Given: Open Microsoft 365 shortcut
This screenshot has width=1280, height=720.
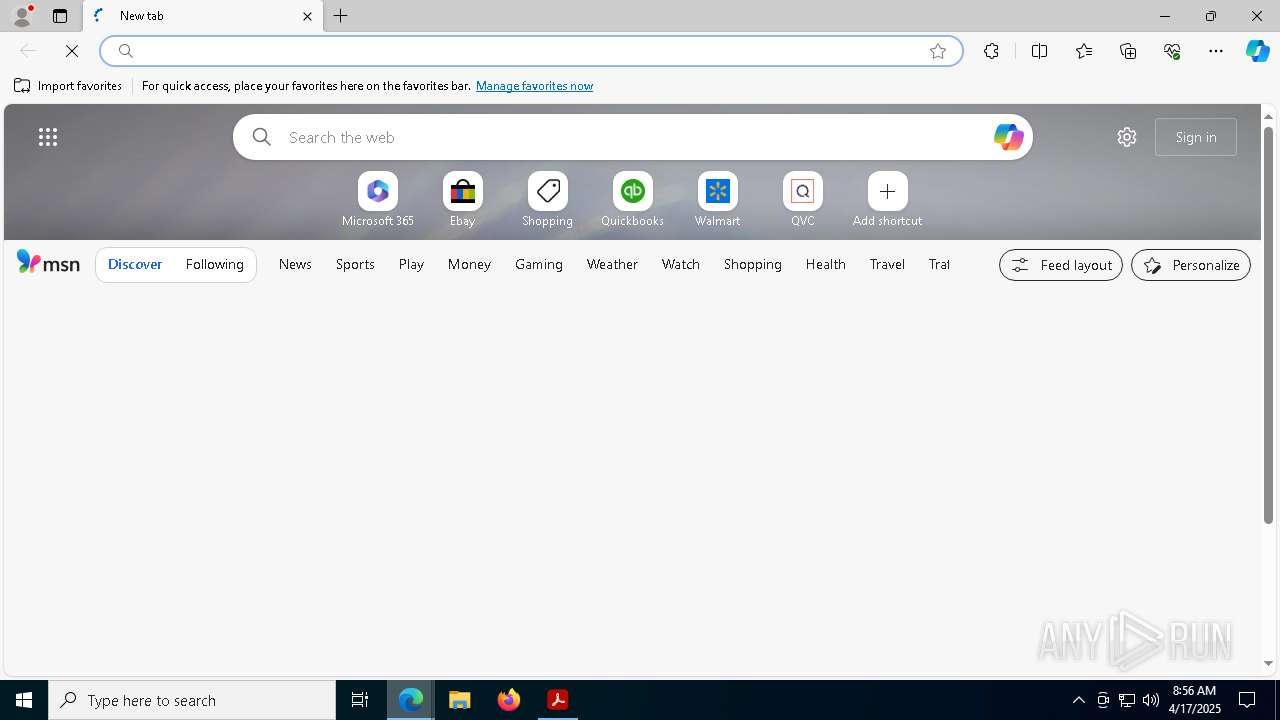Looking at the screenshot, I should click(378, 200).
